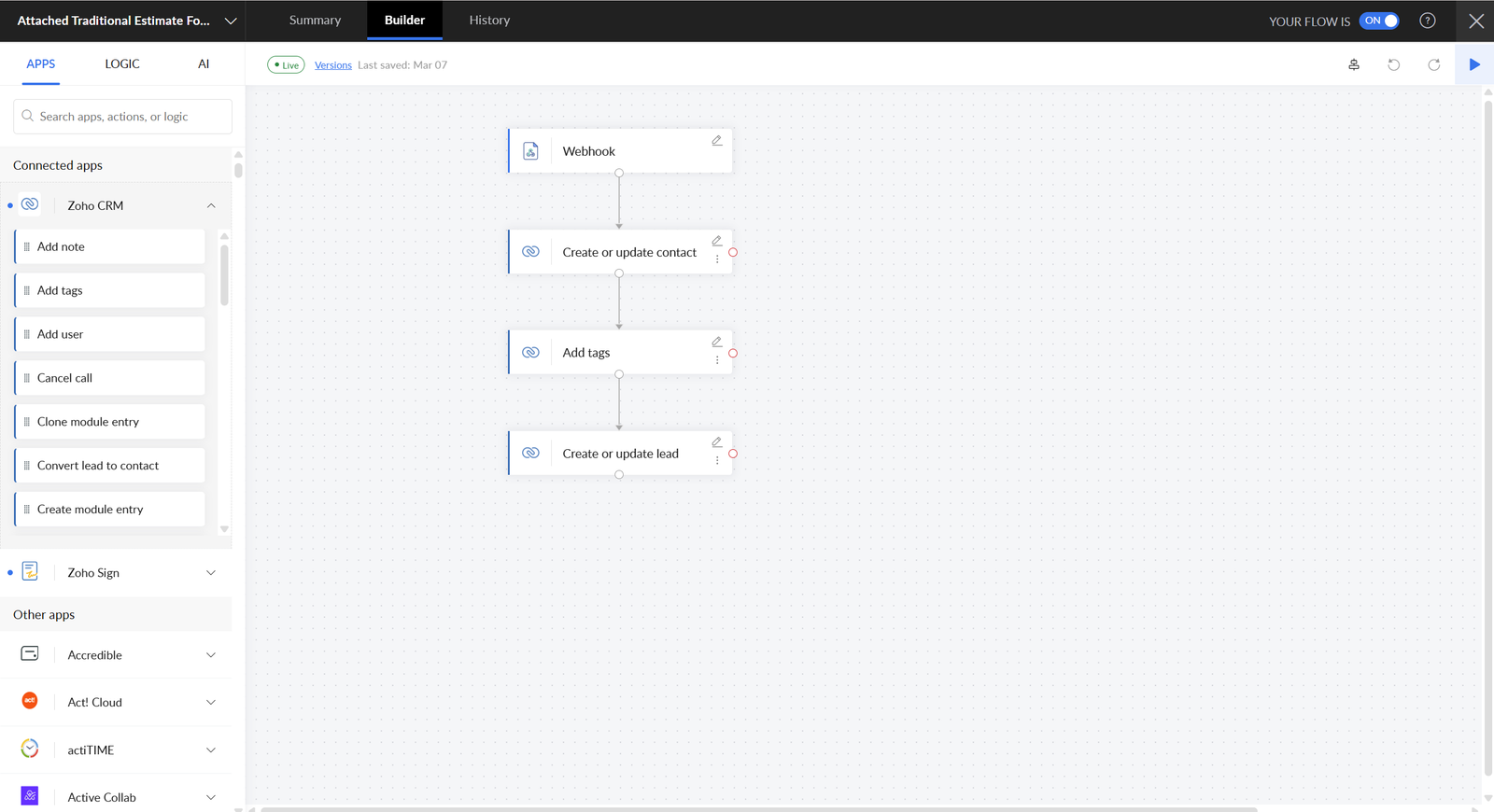Expand the Act! Cloud app actions
1494x812 pixels.
click(x=211, y=703)
